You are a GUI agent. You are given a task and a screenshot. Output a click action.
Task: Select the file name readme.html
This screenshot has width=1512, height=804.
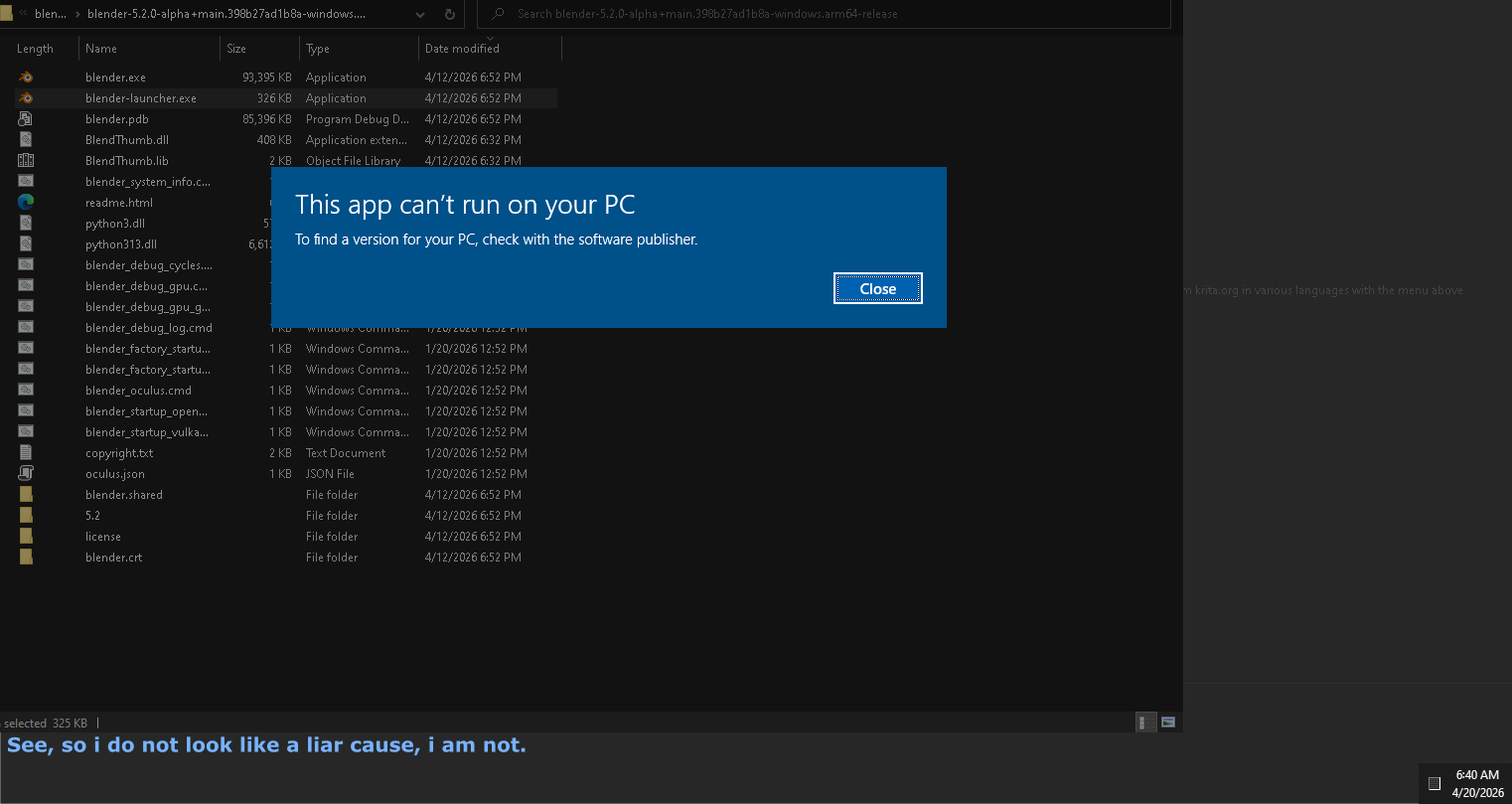119,202
